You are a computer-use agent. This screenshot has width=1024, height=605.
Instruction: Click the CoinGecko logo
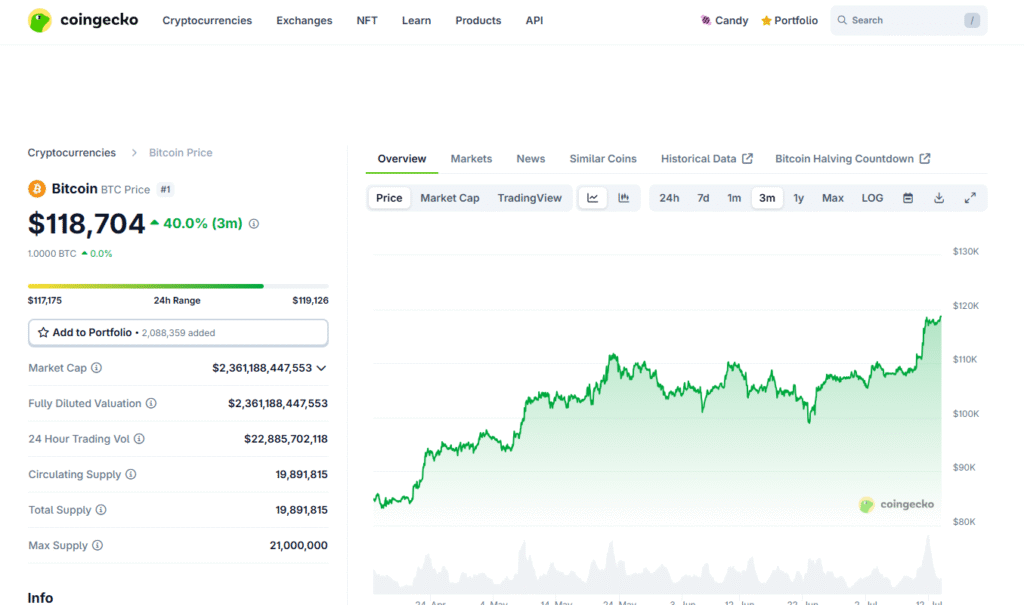83,20
